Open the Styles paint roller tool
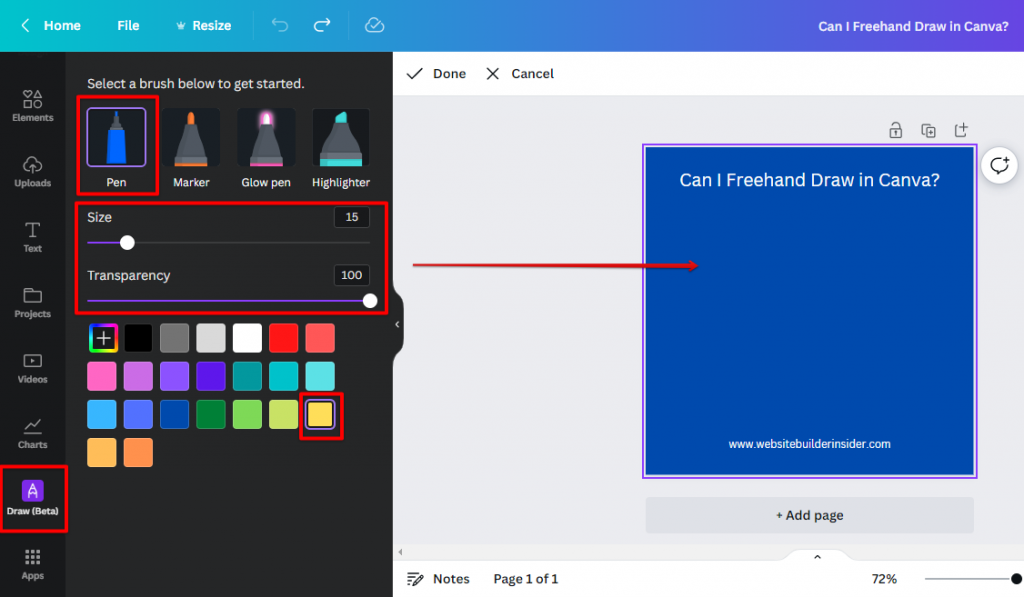Image resolution: width=1024 pixels, height=597 pixels. coord(374,25)
